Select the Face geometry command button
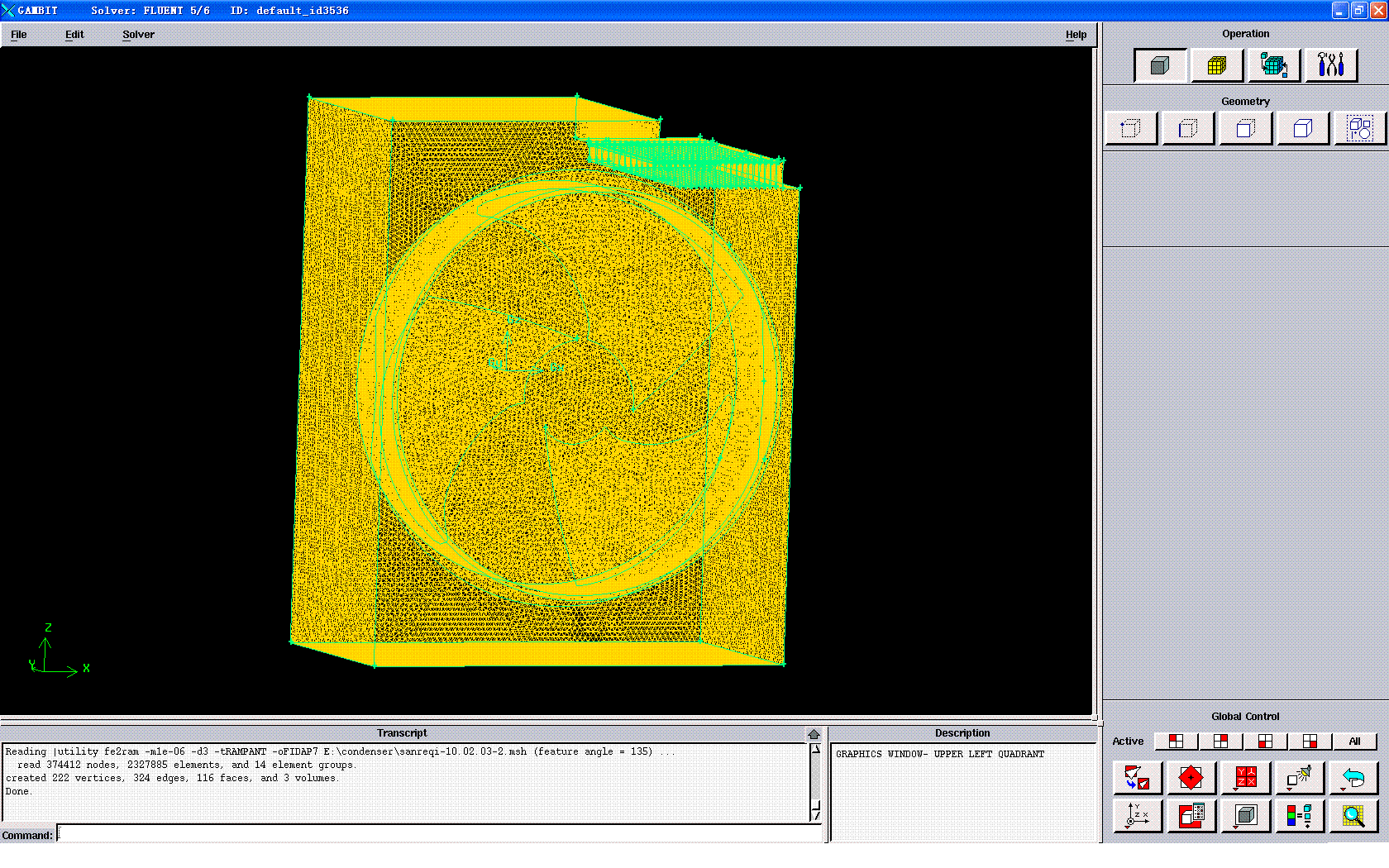The width and height of the screenshot is (1389, 868). pyautogui.click(x=1245, y=129)
